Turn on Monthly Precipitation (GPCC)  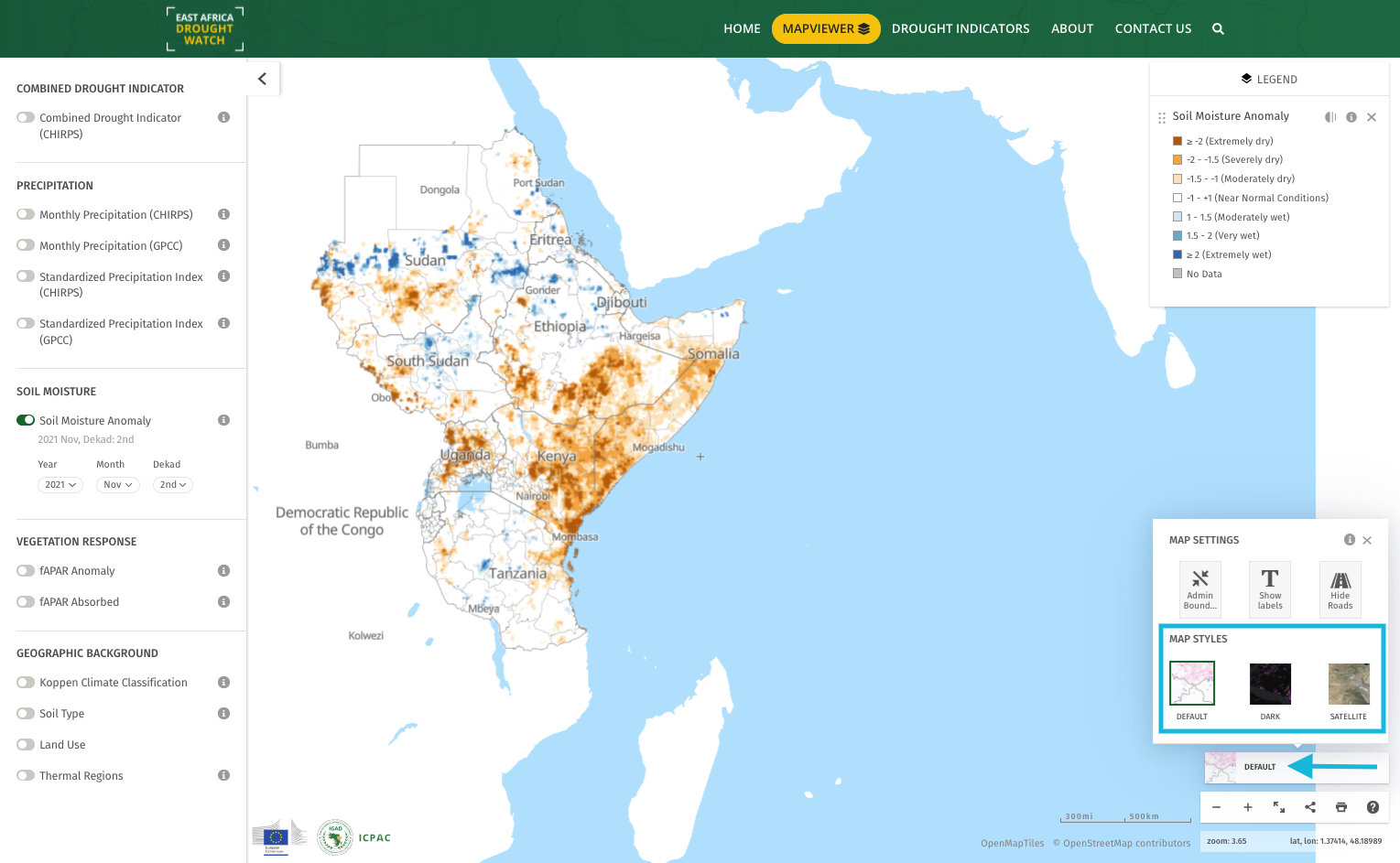[x=26, y=245]
